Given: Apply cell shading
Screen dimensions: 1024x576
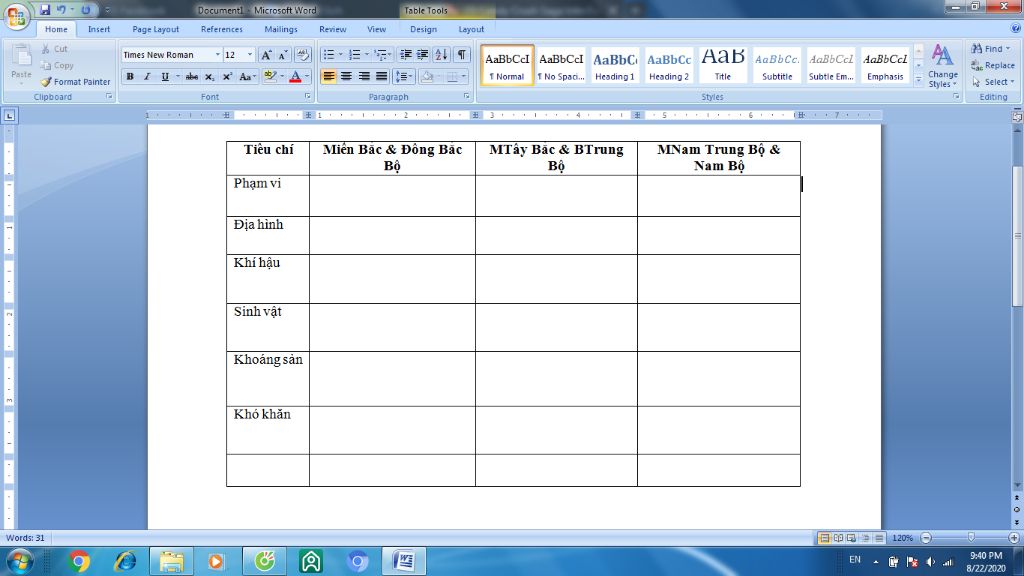Looking at the screenshot, I should click(x=427, y=76).
